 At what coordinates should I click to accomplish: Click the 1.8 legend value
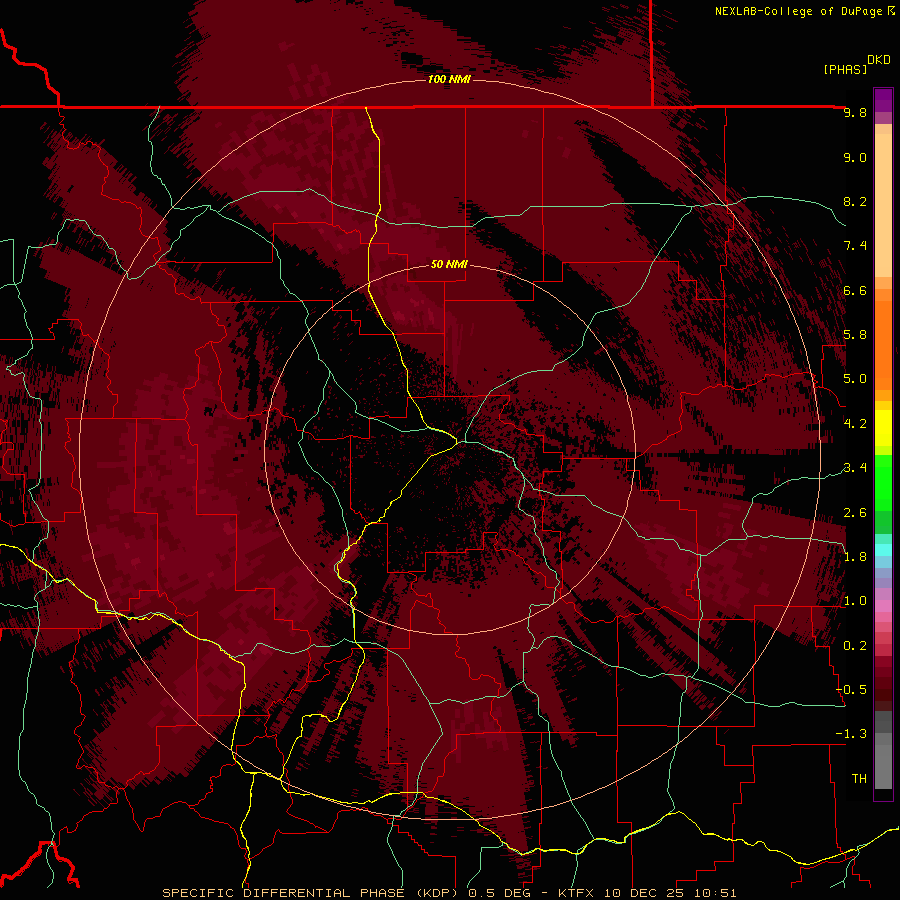click(x=855, y=557)
